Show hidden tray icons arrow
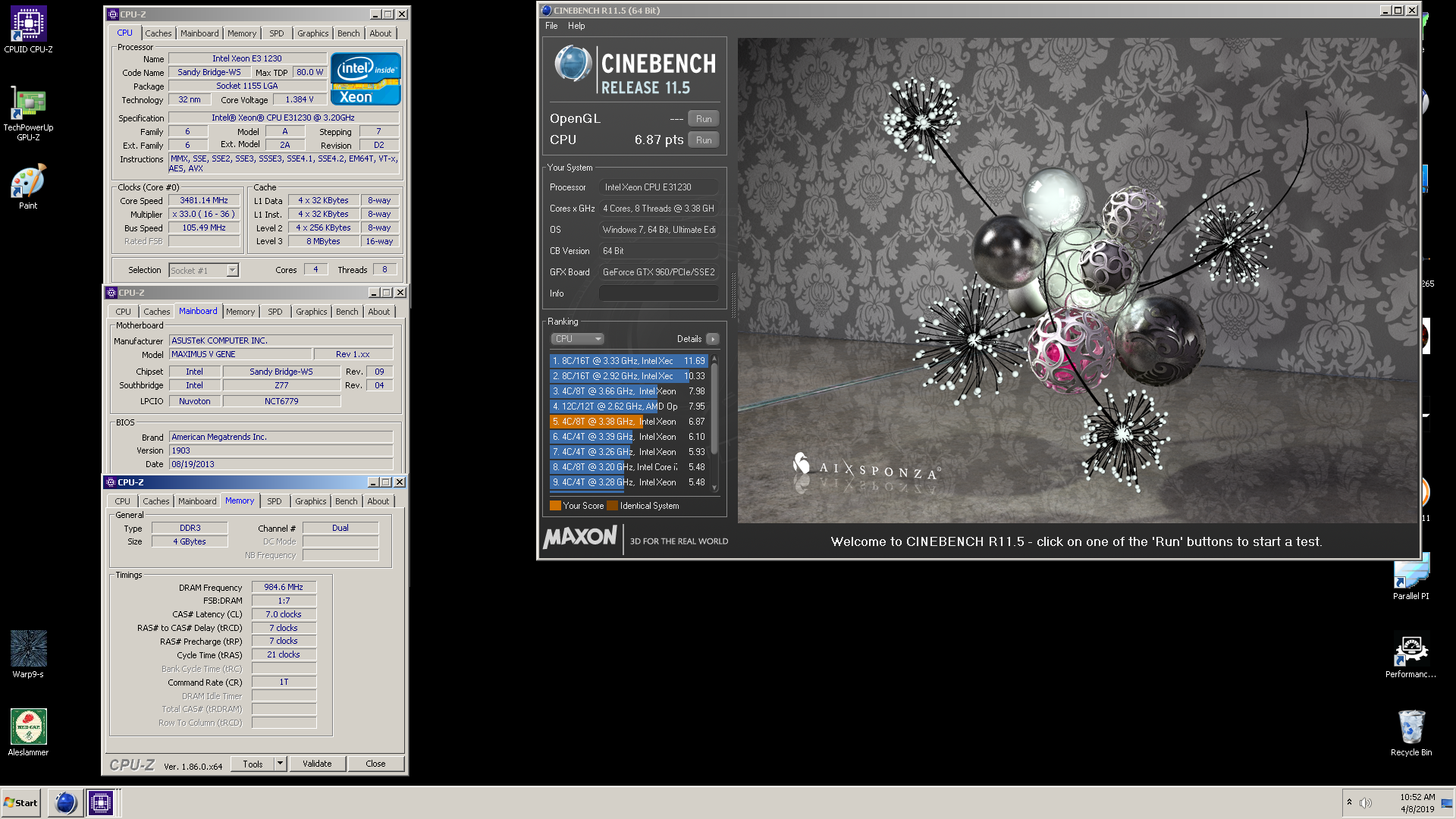This screenshot has width=1456, height=819. (x=1349, y=802)
